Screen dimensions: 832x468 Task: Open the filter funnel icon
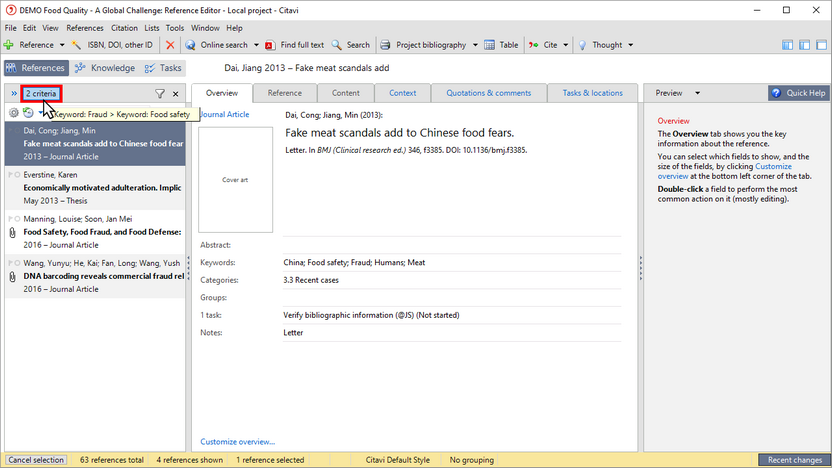click(160, 94)
